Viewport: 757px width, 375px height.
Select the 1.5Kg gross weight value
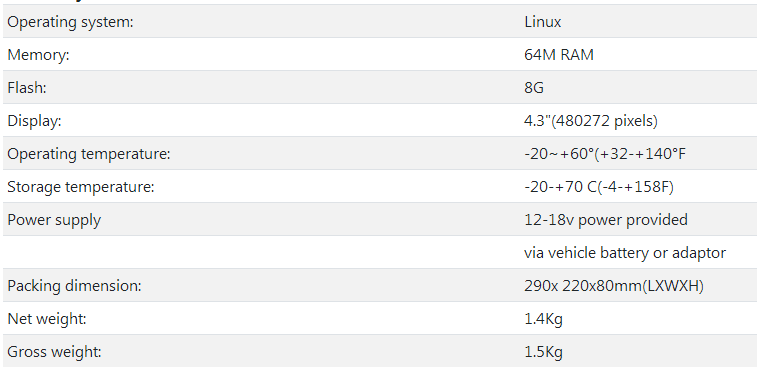click(x=543, y=352)
